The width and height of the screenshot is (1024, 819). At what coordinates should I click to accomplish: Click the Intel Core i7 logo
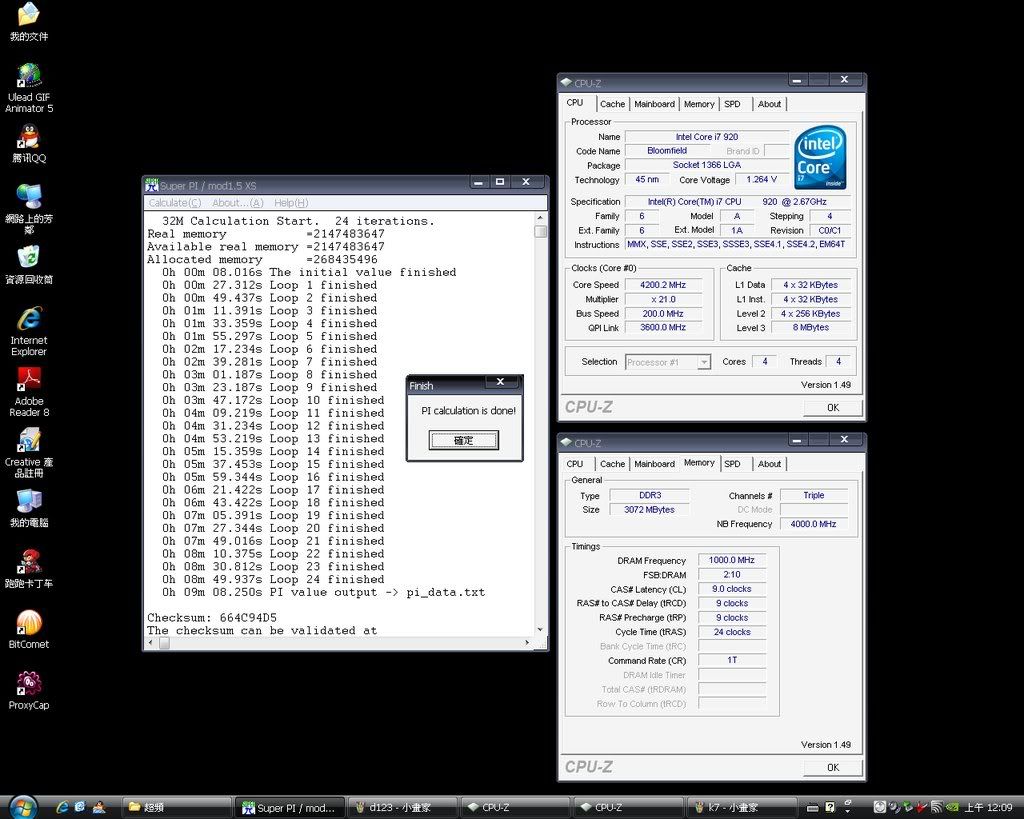pos(820,157)
